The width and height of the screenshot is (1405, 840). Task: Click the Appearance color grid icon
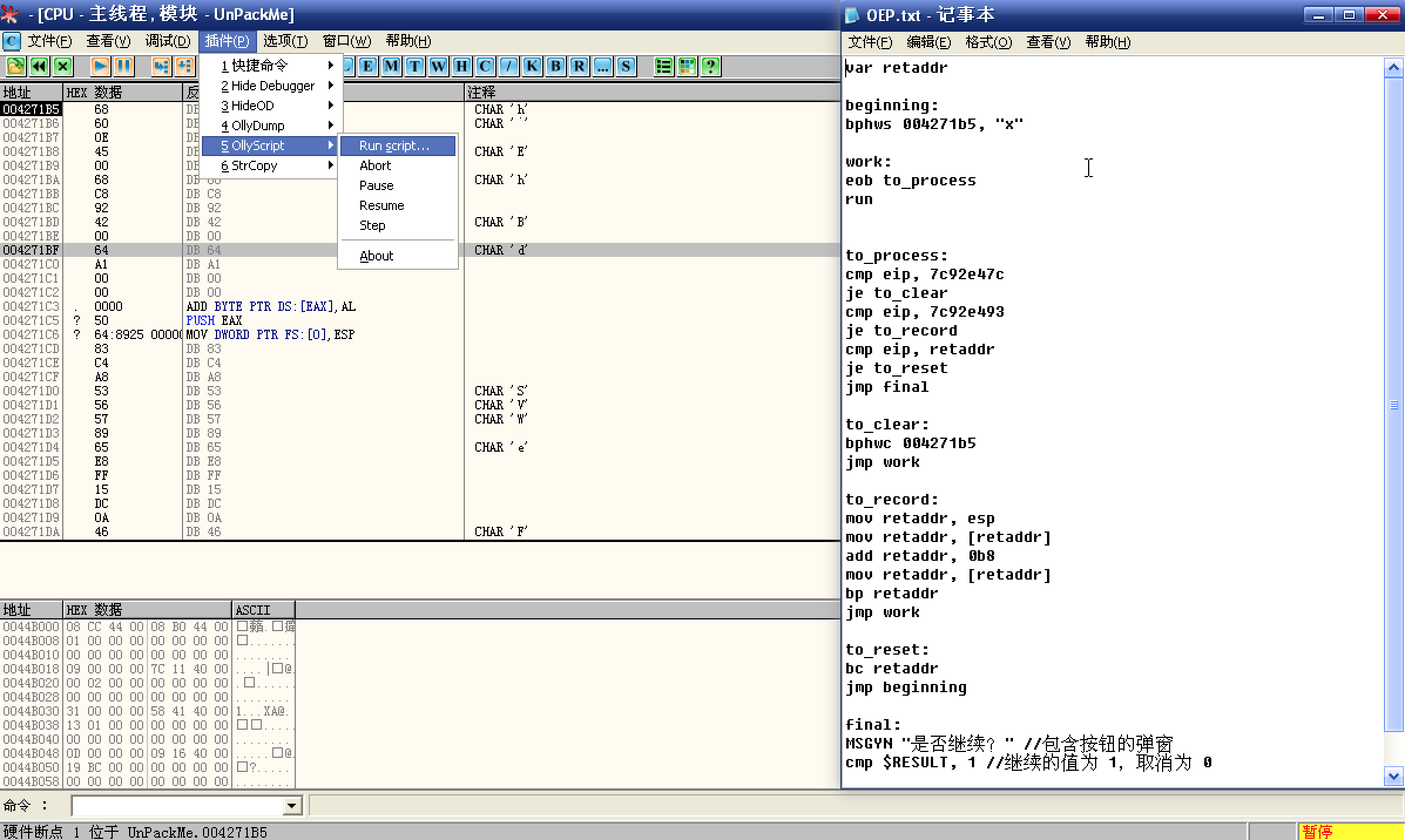(687, 66)
